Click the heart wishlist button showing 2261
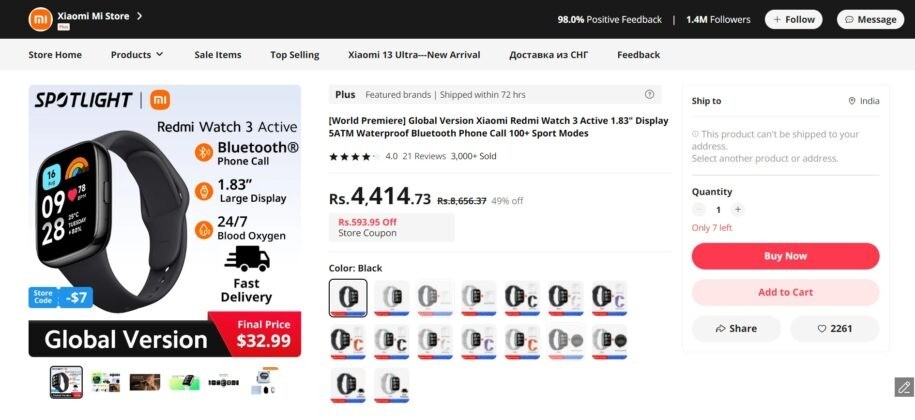 (x=834, y=328)
